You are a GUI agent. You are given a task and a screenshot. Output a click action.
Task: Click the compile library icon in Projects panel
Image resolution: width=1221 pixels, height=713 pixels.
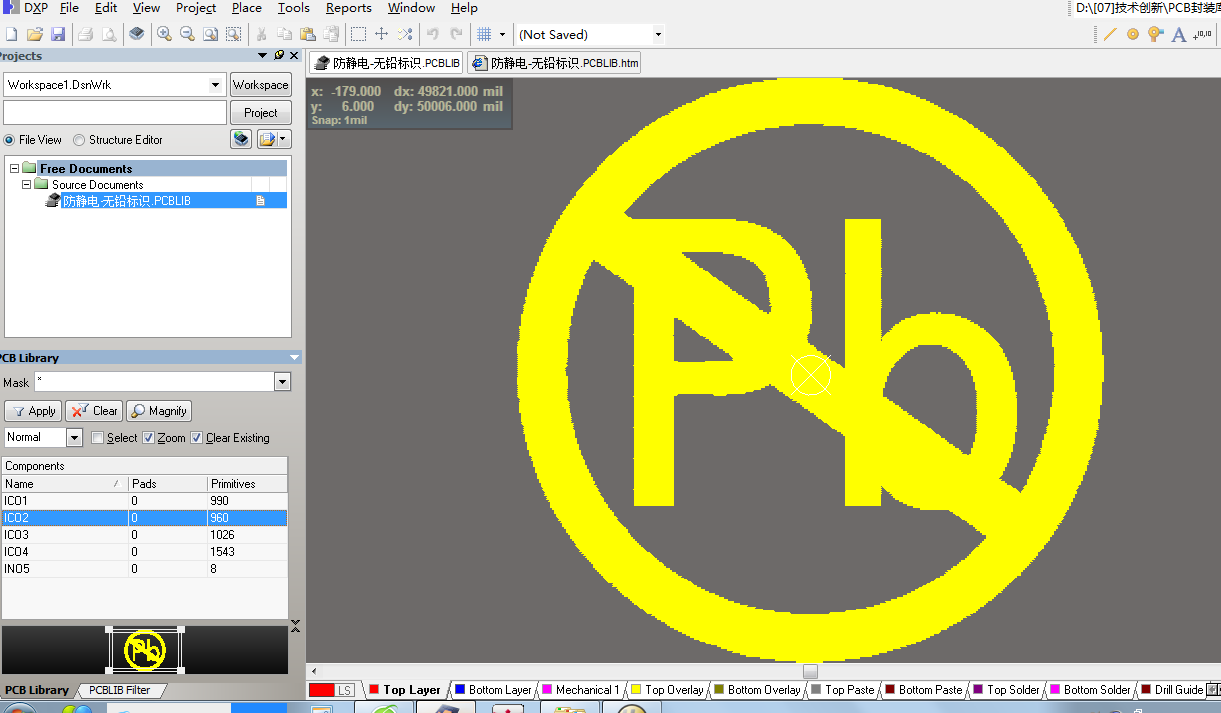point(241,139)
